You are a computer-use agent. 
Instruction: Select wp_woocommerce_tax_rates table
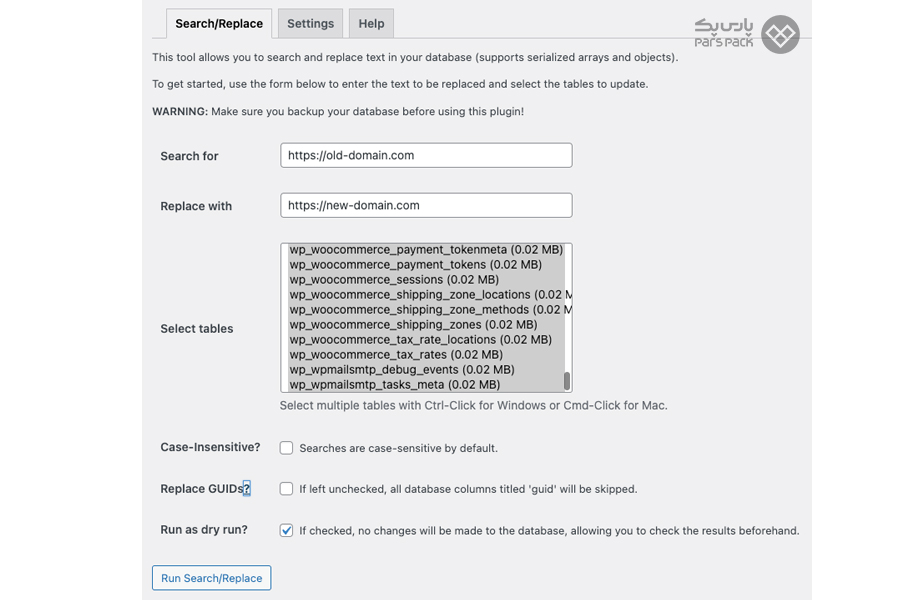point(426,354)
